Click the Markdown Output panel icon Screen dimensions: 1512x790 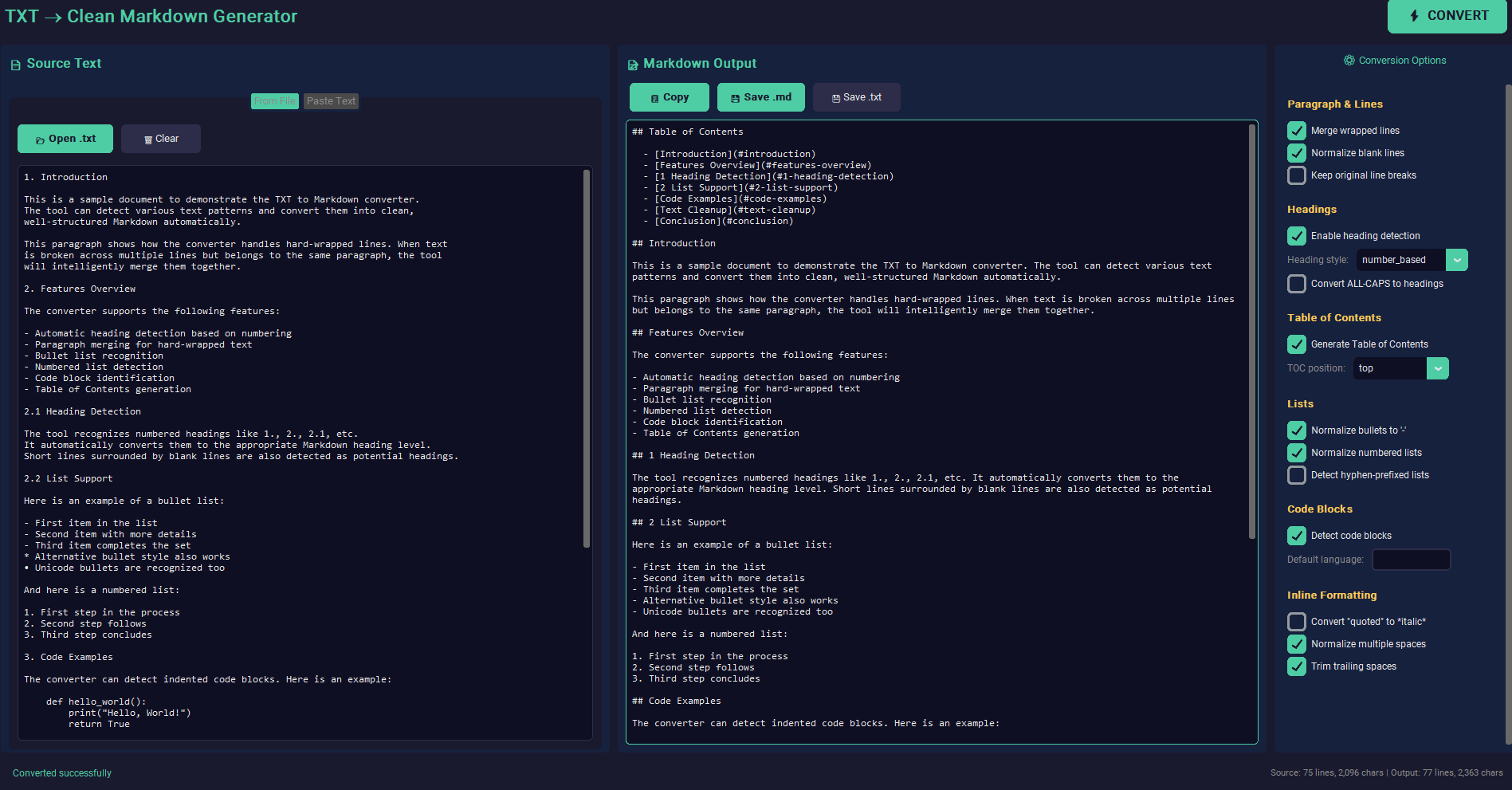(x=633, y=65)
